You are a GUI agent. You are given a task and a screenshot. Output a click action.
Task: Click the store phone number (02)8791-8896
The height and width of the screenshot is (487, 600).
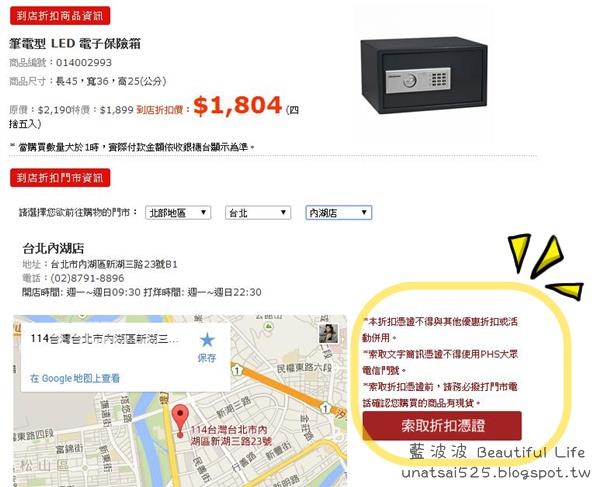87,278
